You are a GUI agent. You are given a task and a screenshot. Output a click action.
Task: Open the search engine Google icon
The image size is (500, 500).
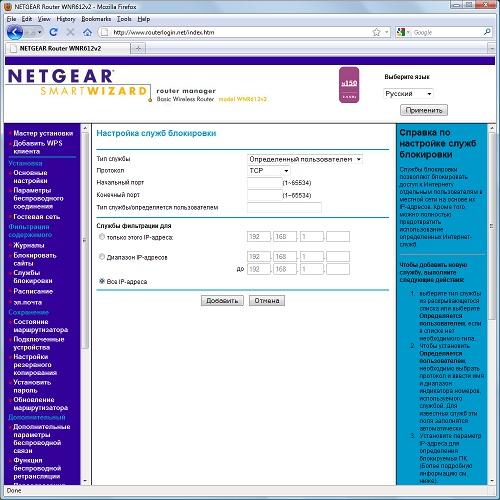coord(401,32)
